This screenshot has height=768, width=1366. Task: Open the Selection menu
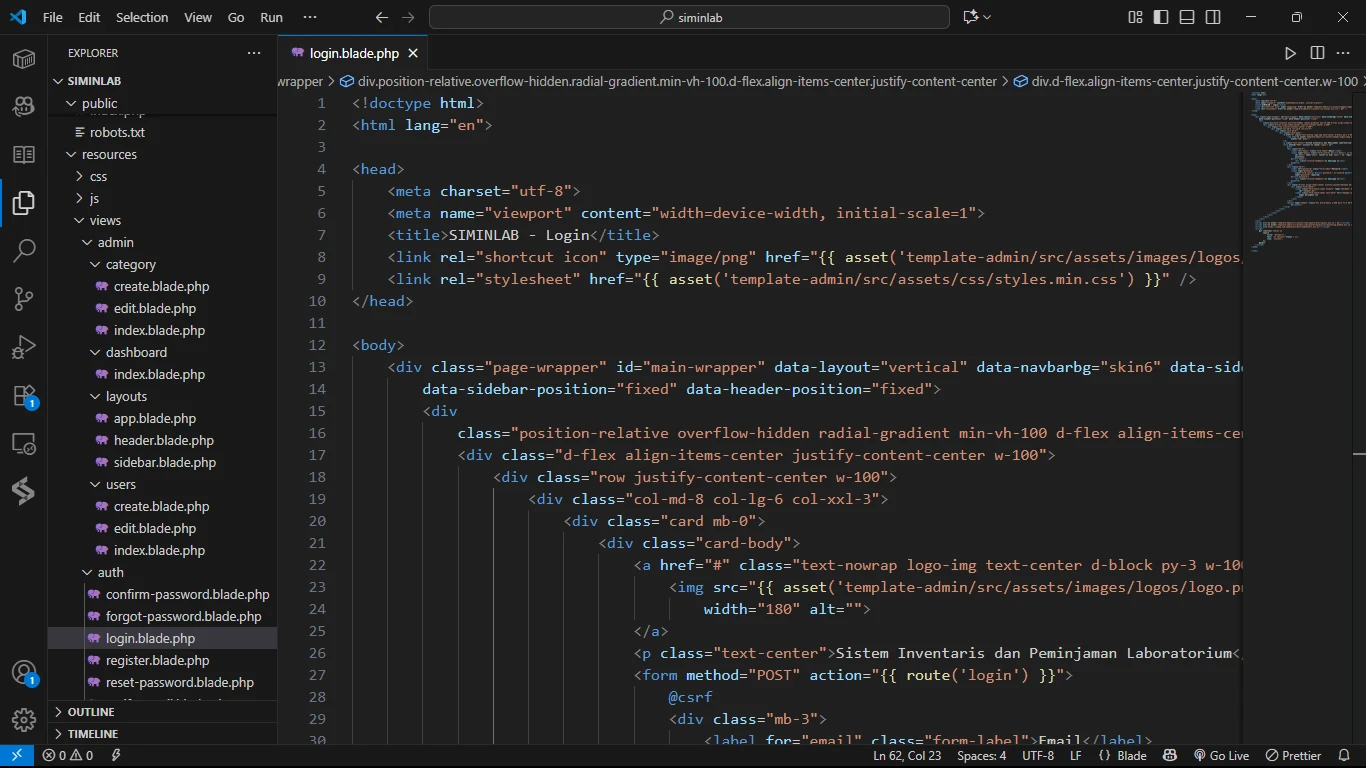tap(142, 17)
